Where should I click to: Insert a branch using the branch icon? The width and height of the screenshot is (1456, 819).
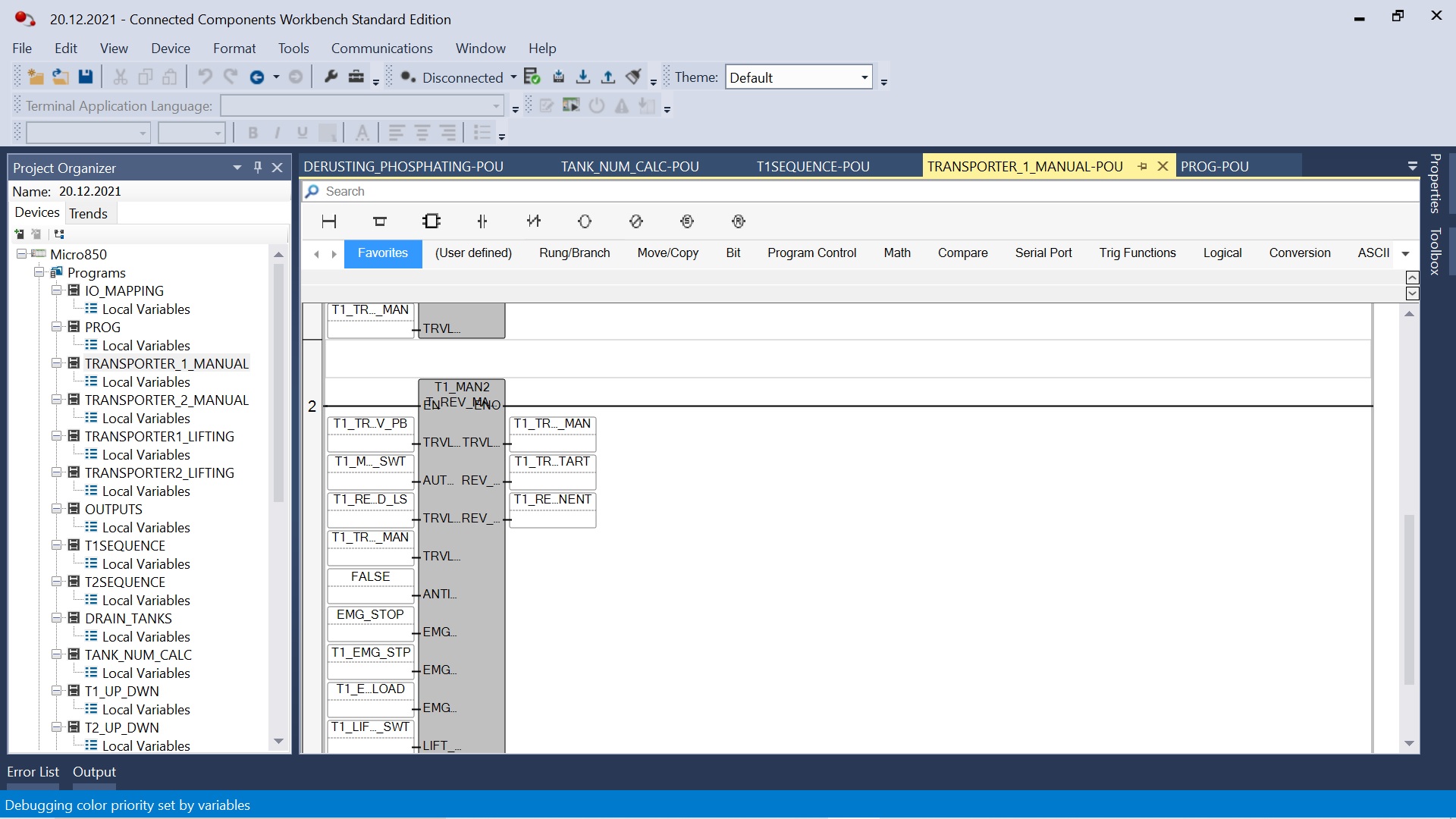point(380,221)
